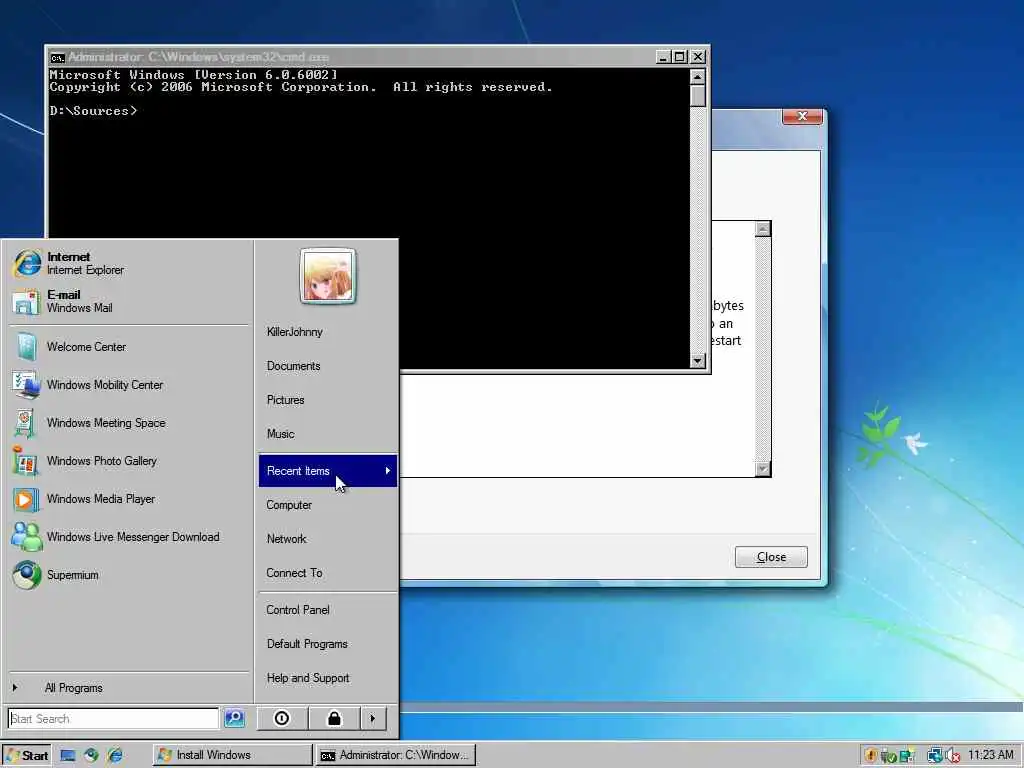The width and height of the screenshot is (1024, 768).
Task: Expand the Recent Items submenu
Action: coord(328,470)
